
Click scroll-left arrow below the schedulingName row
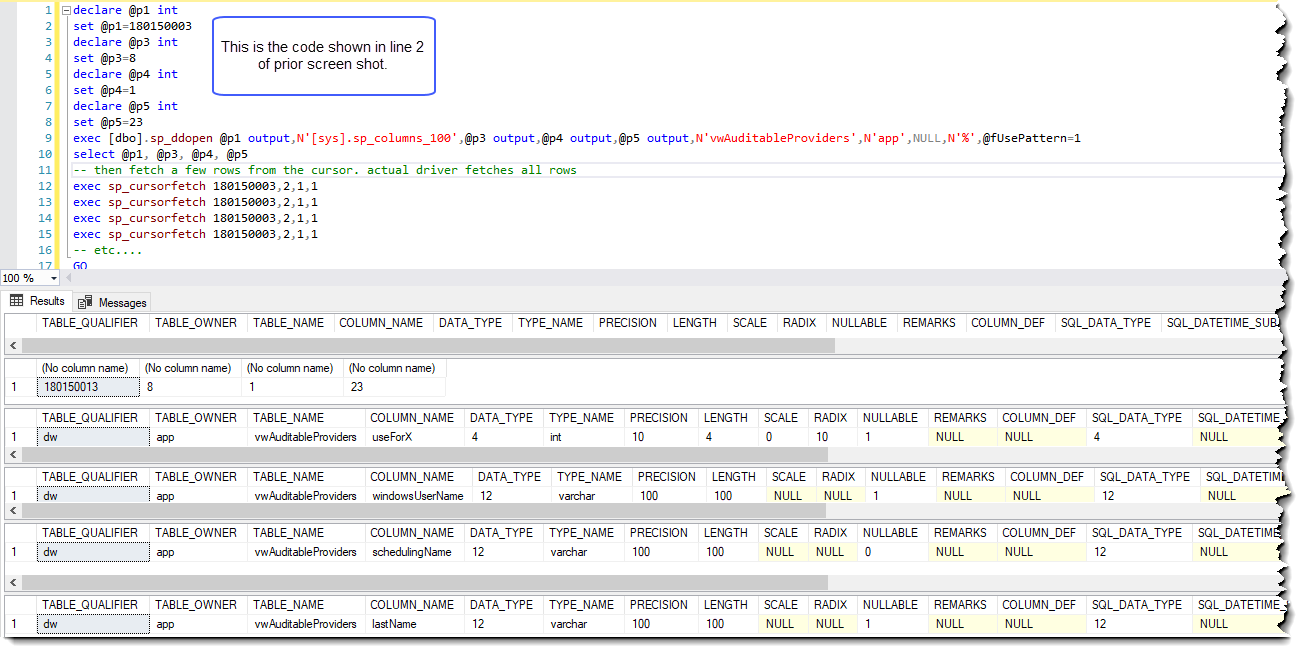[x=12, y=582]
